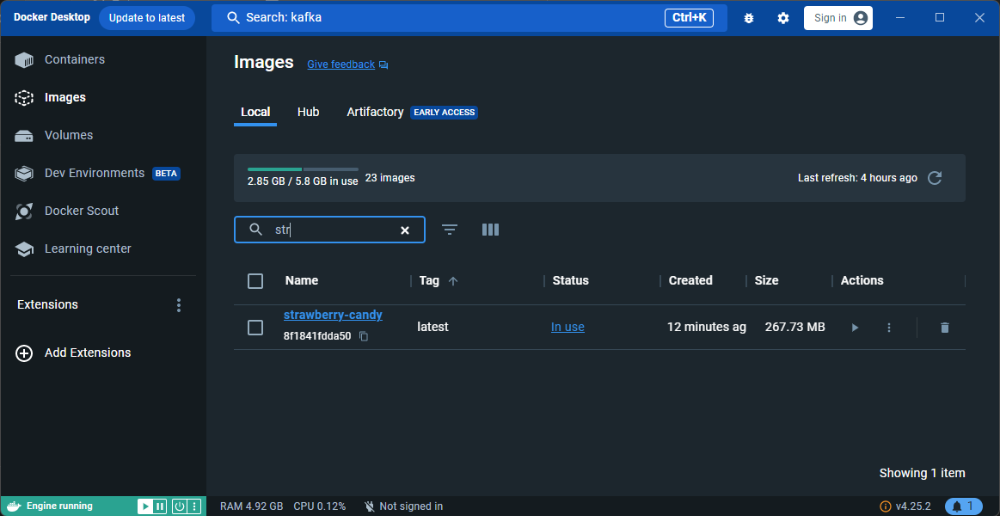
Task: Click the Docker Desktop title
Action: click(52, 18)
